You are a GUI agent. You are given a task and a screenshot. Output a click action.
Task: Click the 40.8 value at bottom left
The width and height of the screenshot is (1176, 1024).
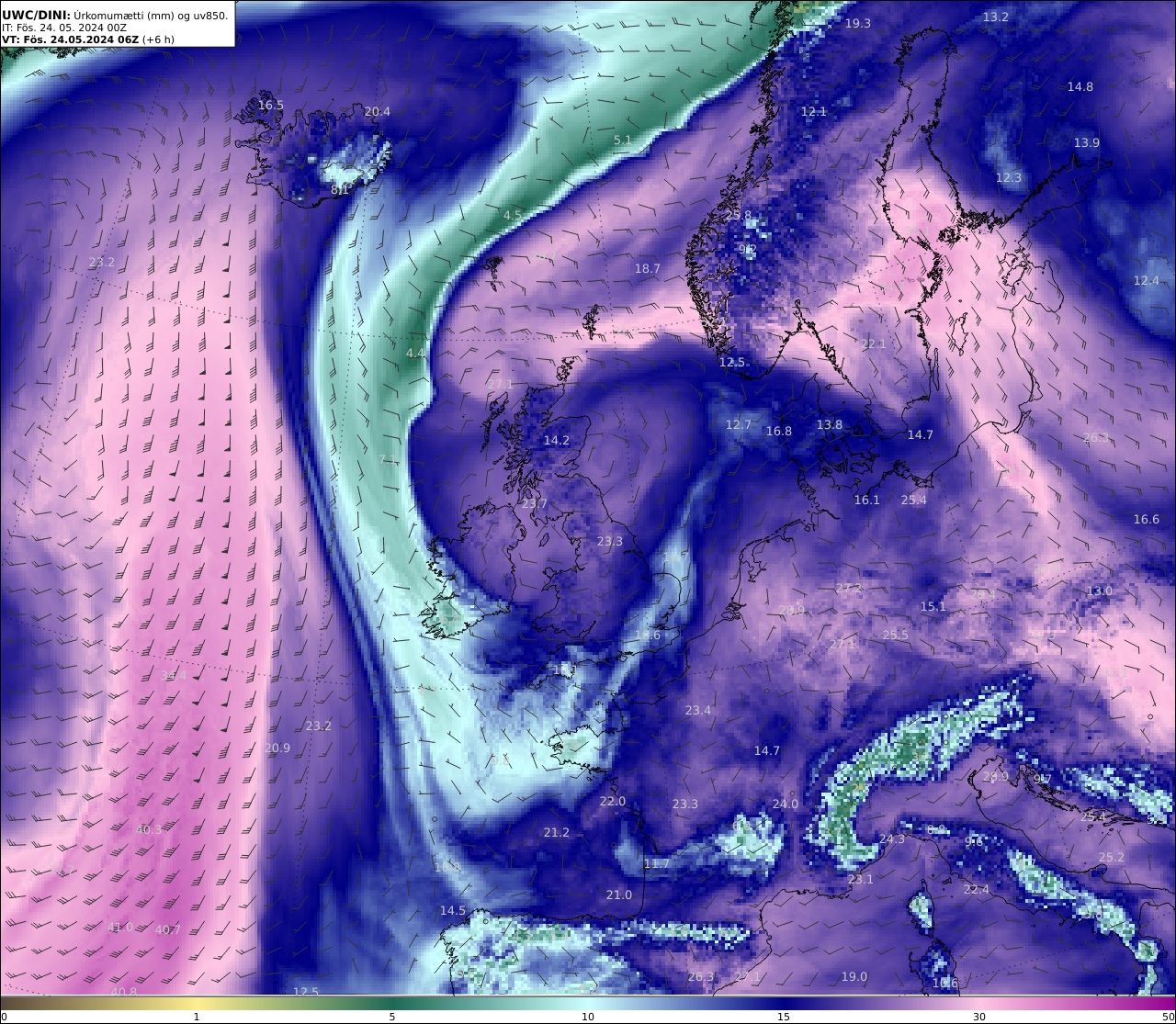click(123, 992)
